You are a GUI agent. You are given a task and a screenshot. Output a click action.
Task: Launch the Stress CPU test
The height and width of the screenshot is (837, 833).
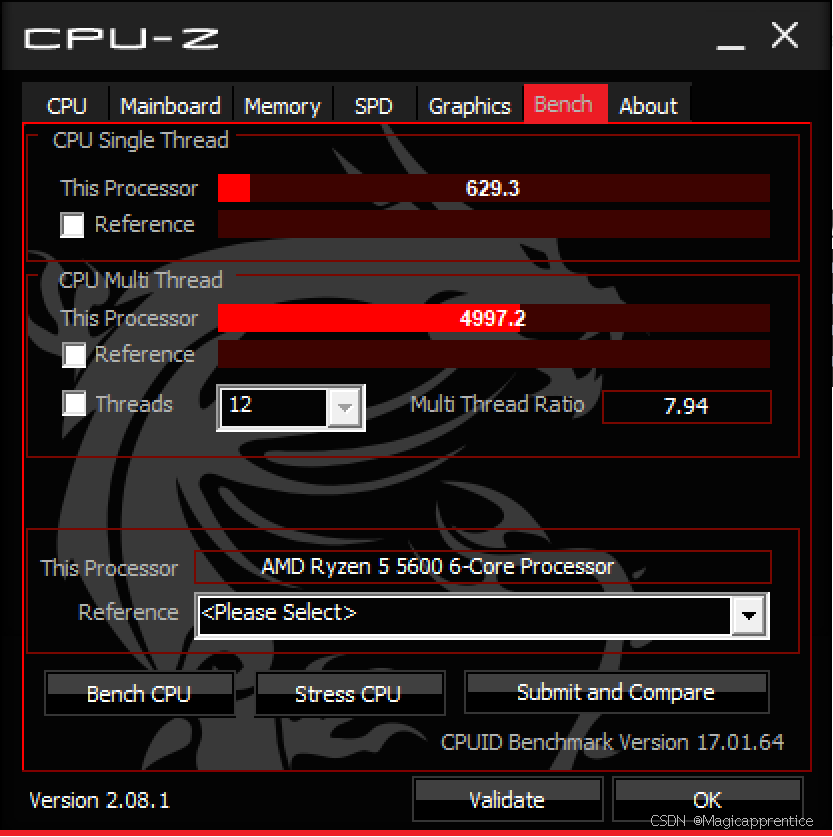(350, 693)
